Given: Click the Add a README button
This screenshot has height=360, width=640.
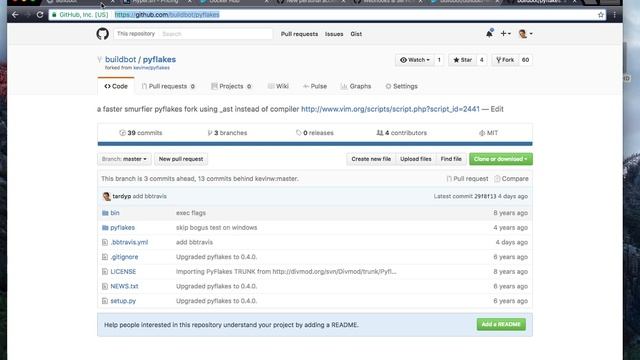Looking at the screenshot, I should click(x=501, y=324).
